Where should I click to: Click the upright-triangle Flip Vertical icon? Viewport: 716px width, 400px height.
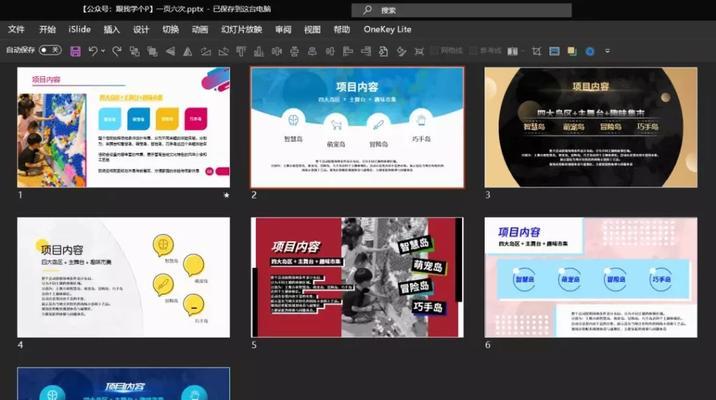pos(188,51)
